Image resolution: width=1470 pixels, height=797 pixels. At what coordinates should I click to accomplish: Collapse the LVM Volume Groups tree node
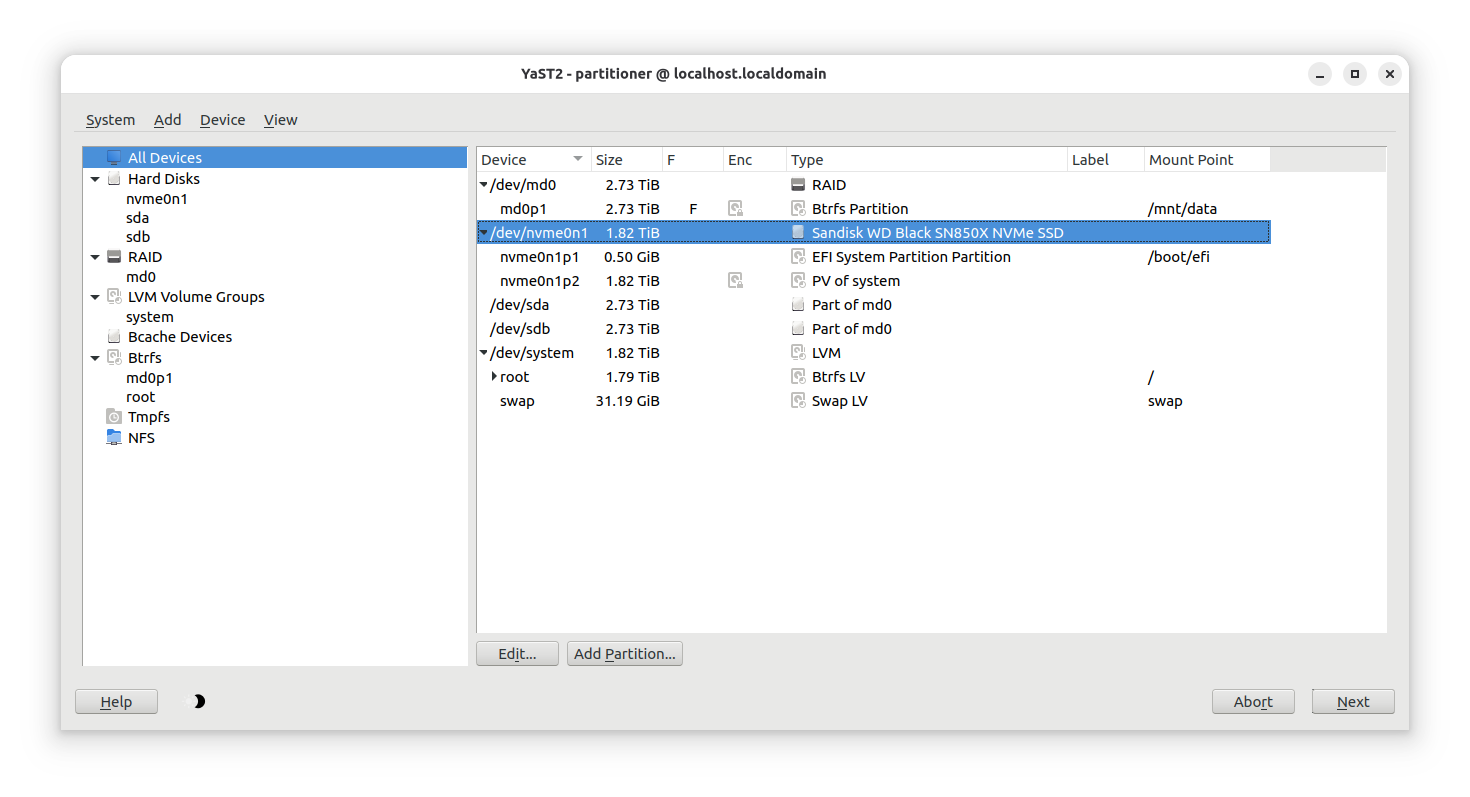pos(95,298)
